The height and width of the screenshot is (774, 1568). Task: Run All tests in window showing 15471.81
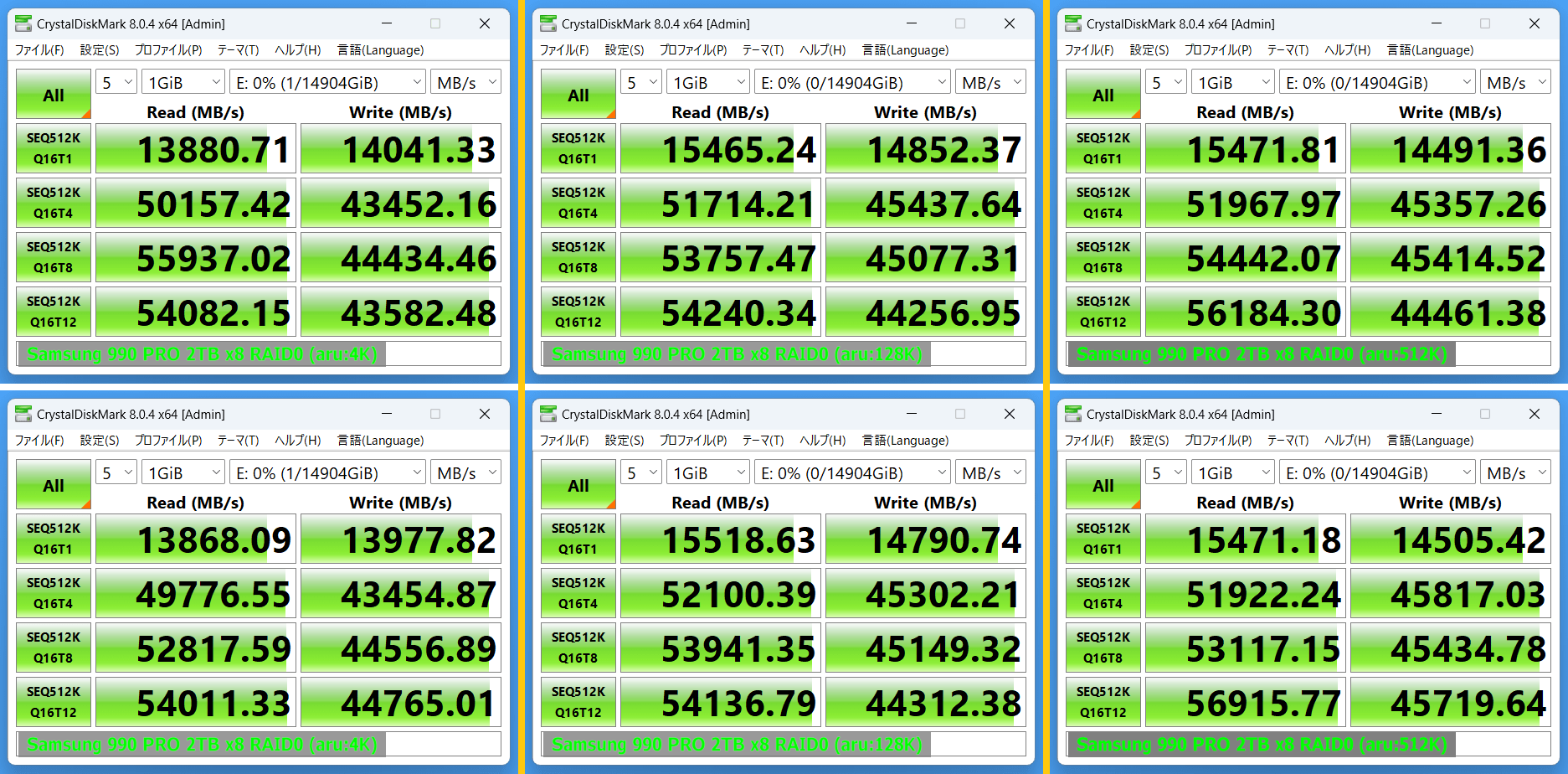(x=1103, y=95)
